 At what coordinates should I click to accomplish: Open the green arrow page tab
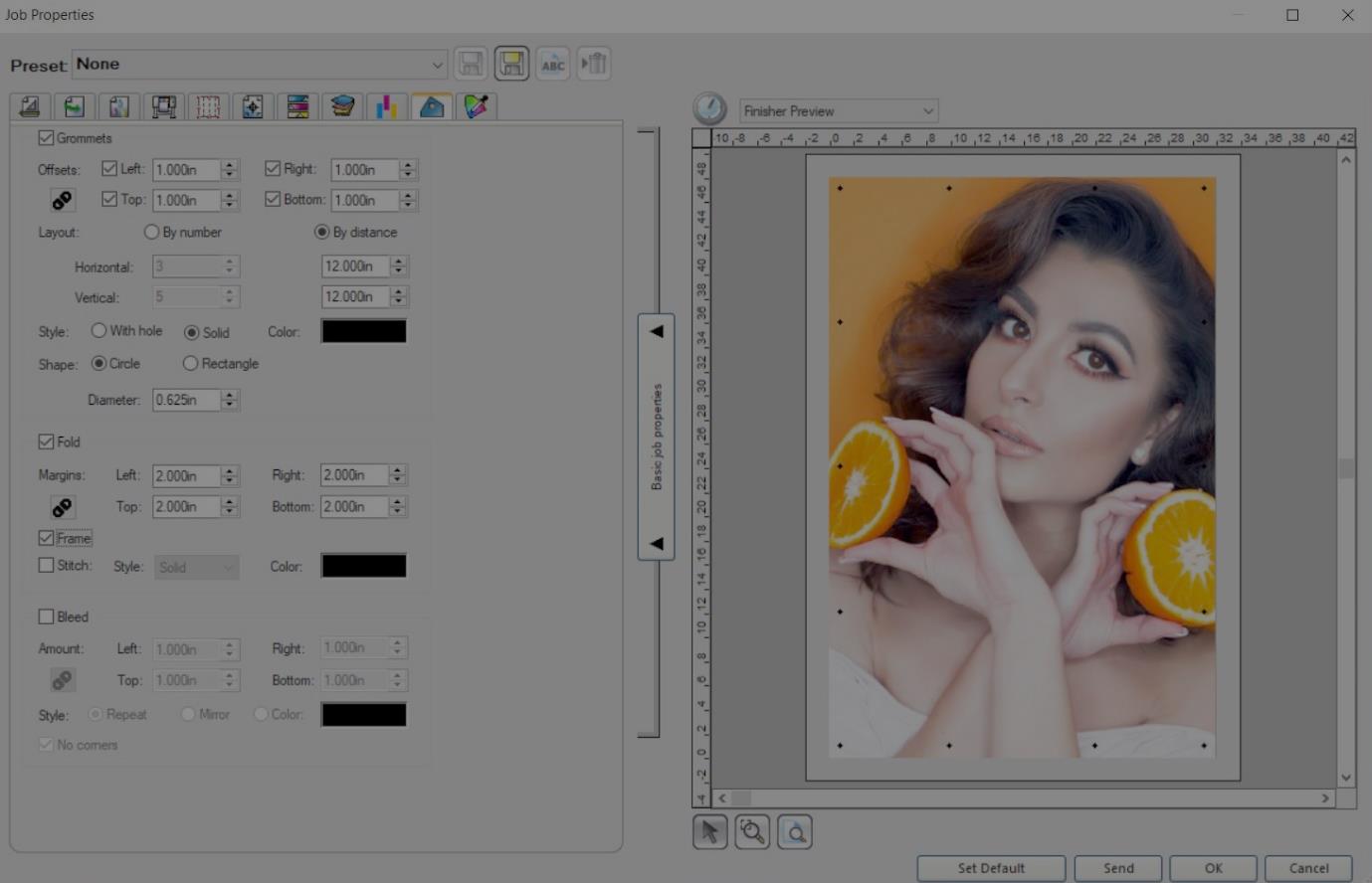[x=74, y=106]
